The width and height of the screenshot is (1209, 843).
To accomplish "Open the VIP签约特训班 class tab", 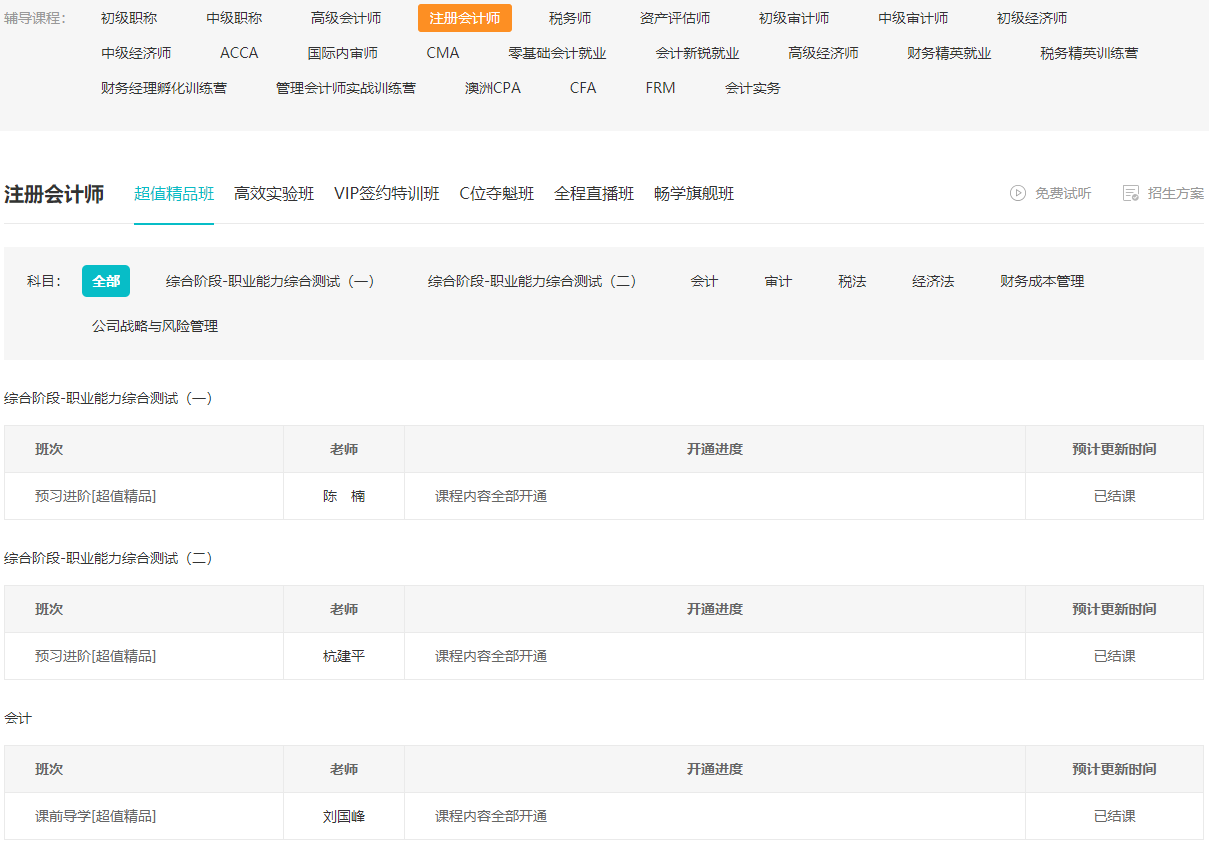I will click(x=388, y=194).
